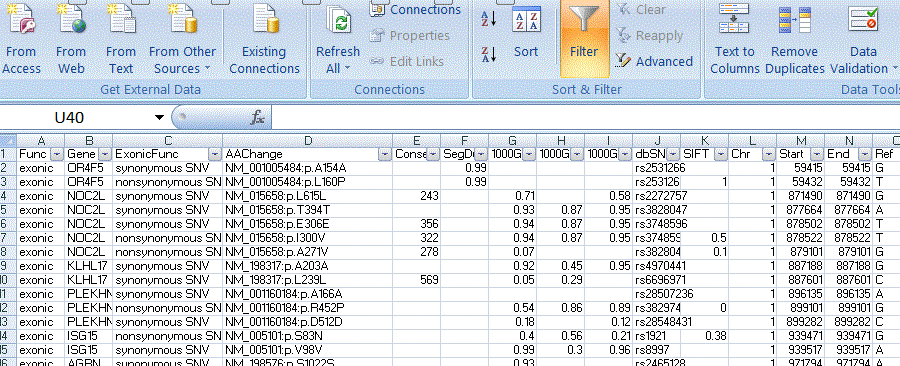Open the Connections button
This screenshot has height=366, width=900.
point(416,10)
